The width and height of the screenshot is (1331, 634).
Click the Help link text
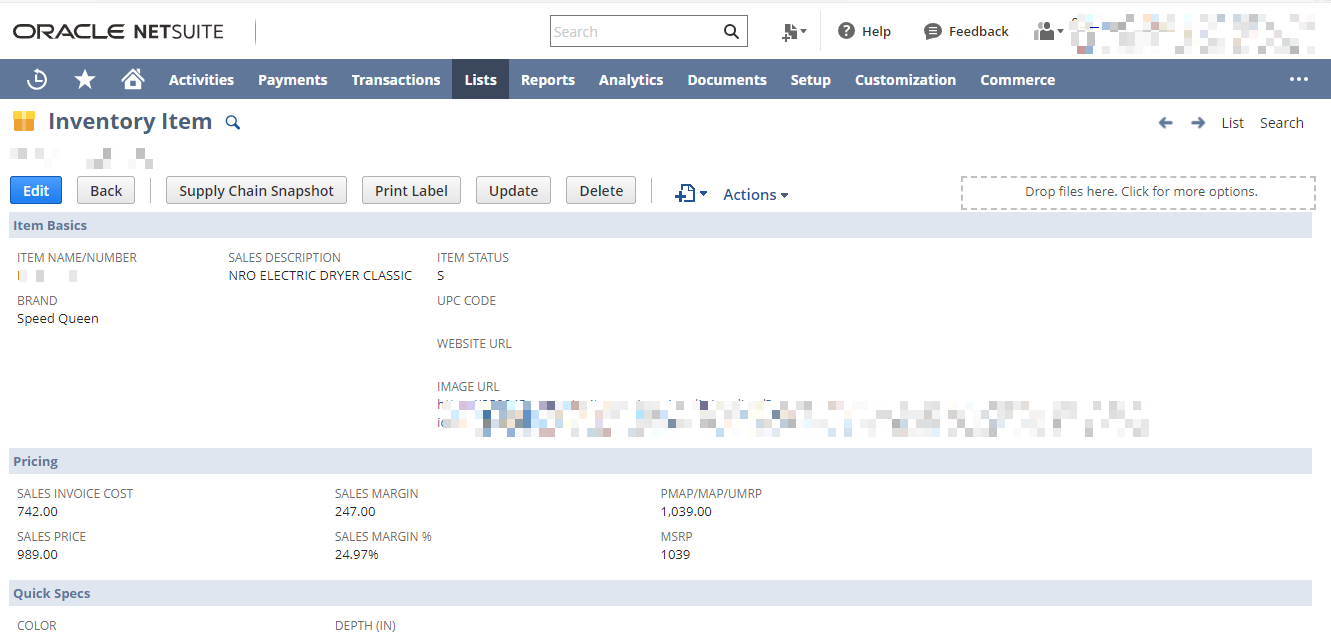pyautogui.click(x=876, y=31)
